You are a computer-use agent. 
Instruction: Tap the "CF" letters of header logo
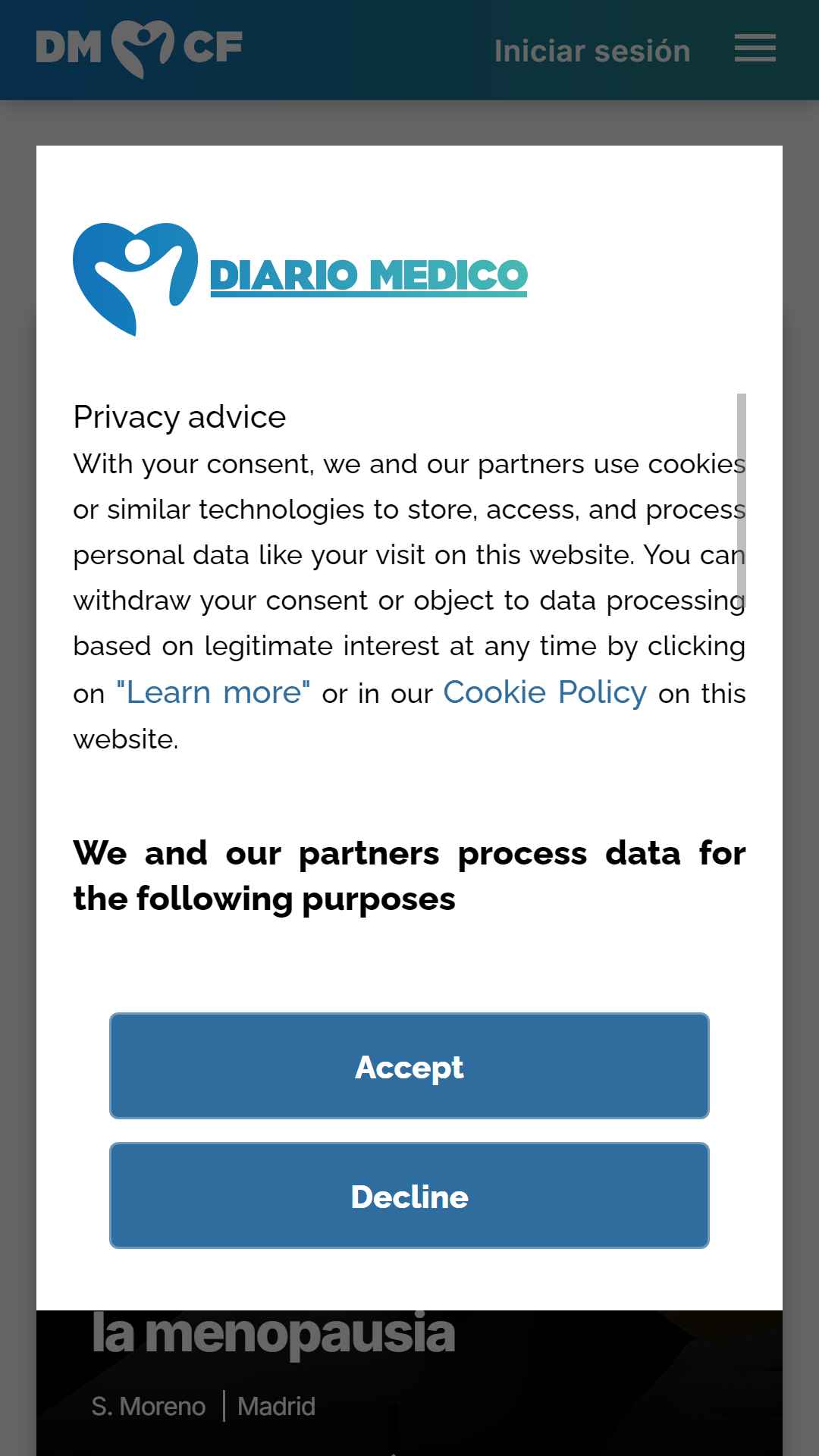coord(212,48)
